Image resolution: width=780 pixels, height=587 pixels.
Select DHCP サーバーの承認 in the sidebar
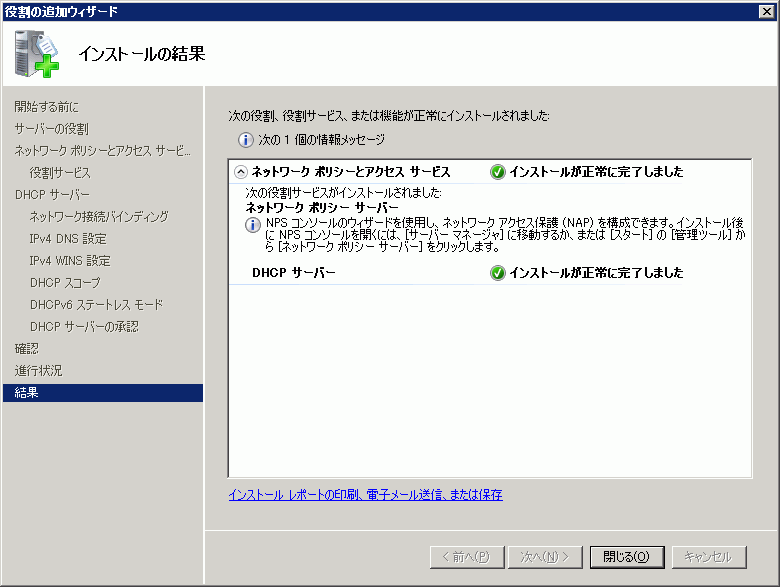(x=84, y=326)
